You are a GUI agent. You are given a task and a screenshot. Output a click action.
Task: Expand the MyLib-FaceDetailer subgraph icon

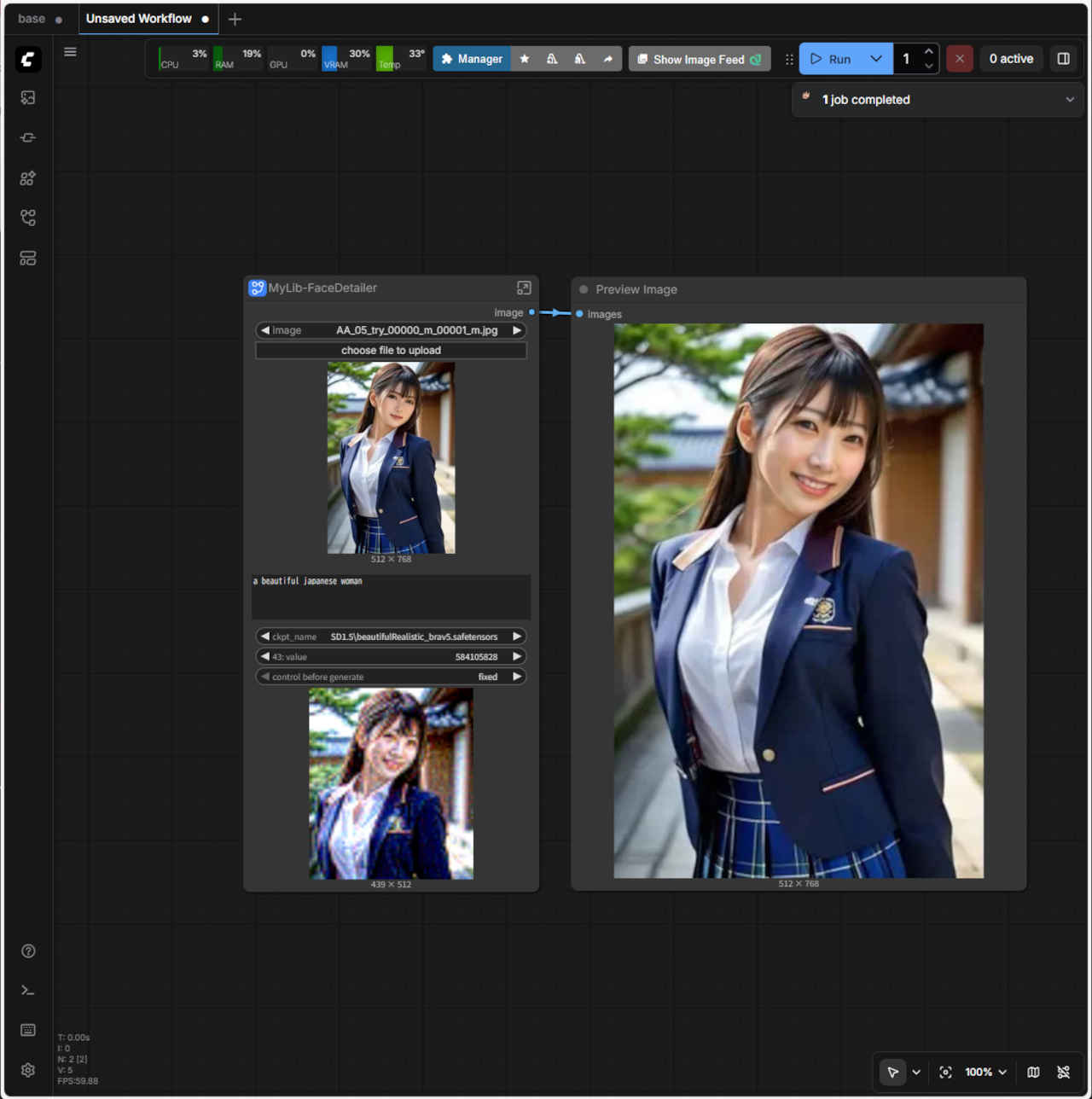pyautogui.click(x=524, y=288)
